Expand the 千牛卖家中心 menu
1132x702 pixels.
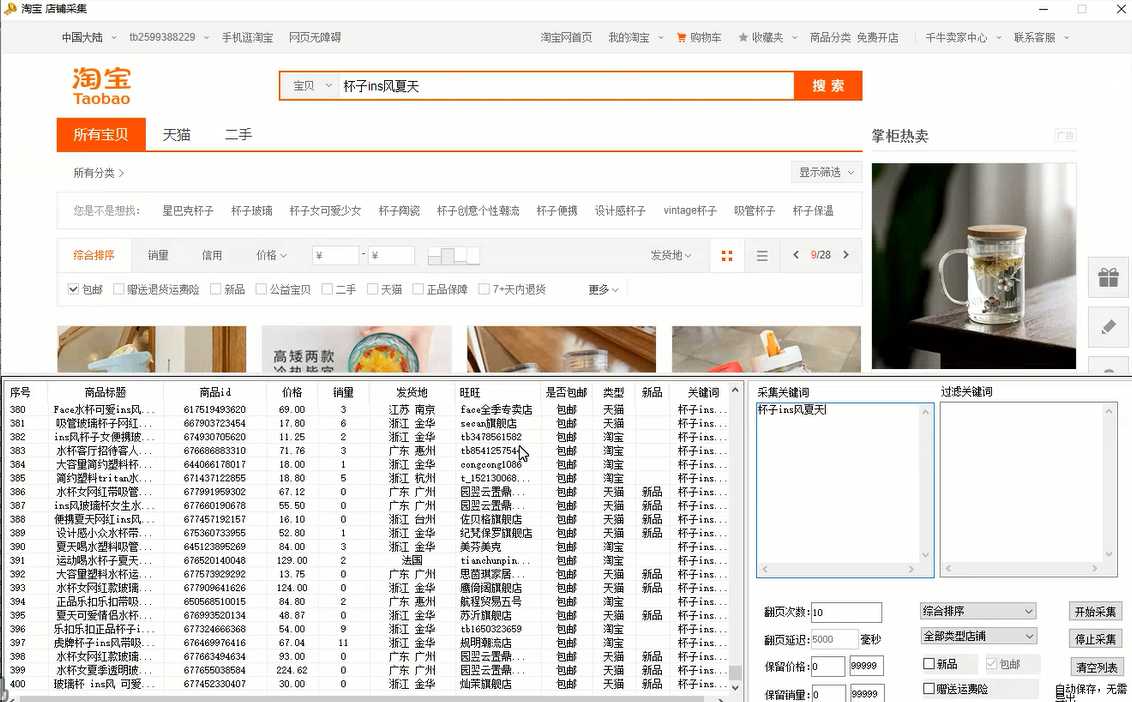[x=962, y=38]
